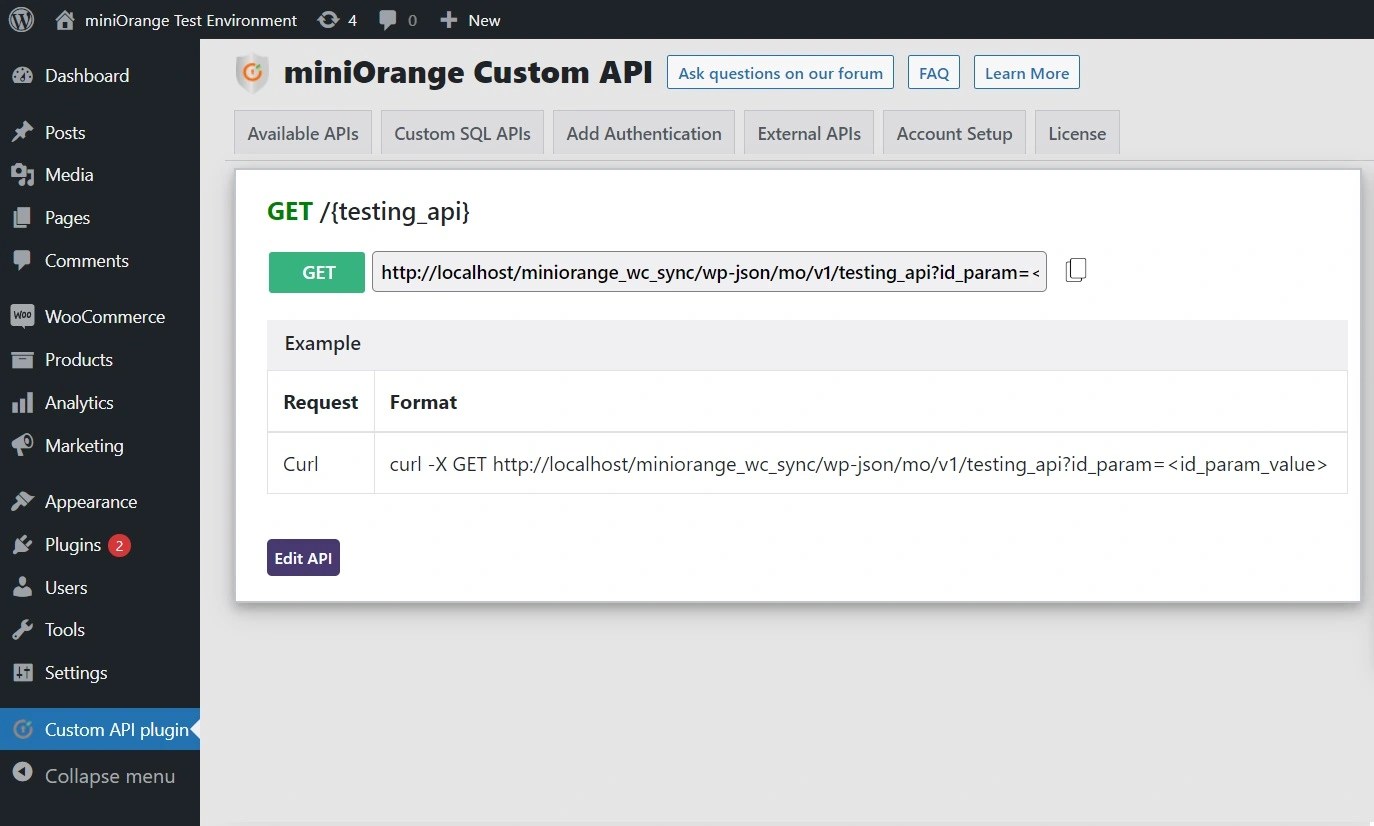Viewport: 1374px width, 826px height.
Task: Click the Learn More button
Action: [x=1026, y=72]
